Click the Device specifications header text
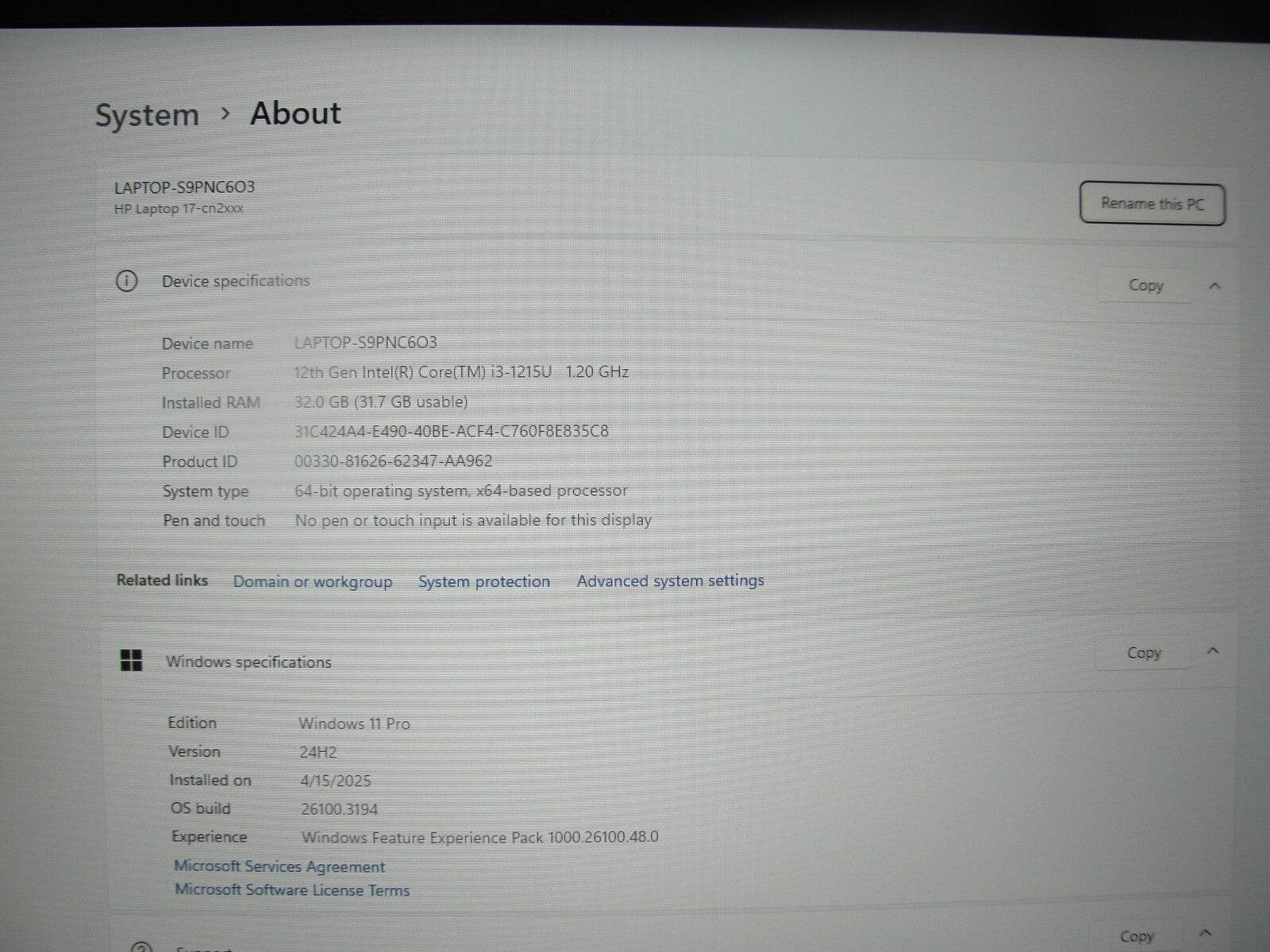 (236, 281)
